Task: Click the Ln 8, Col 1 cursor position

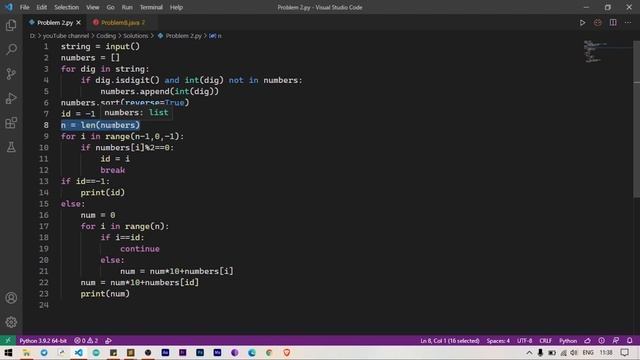Action: [x=450, y=340]
